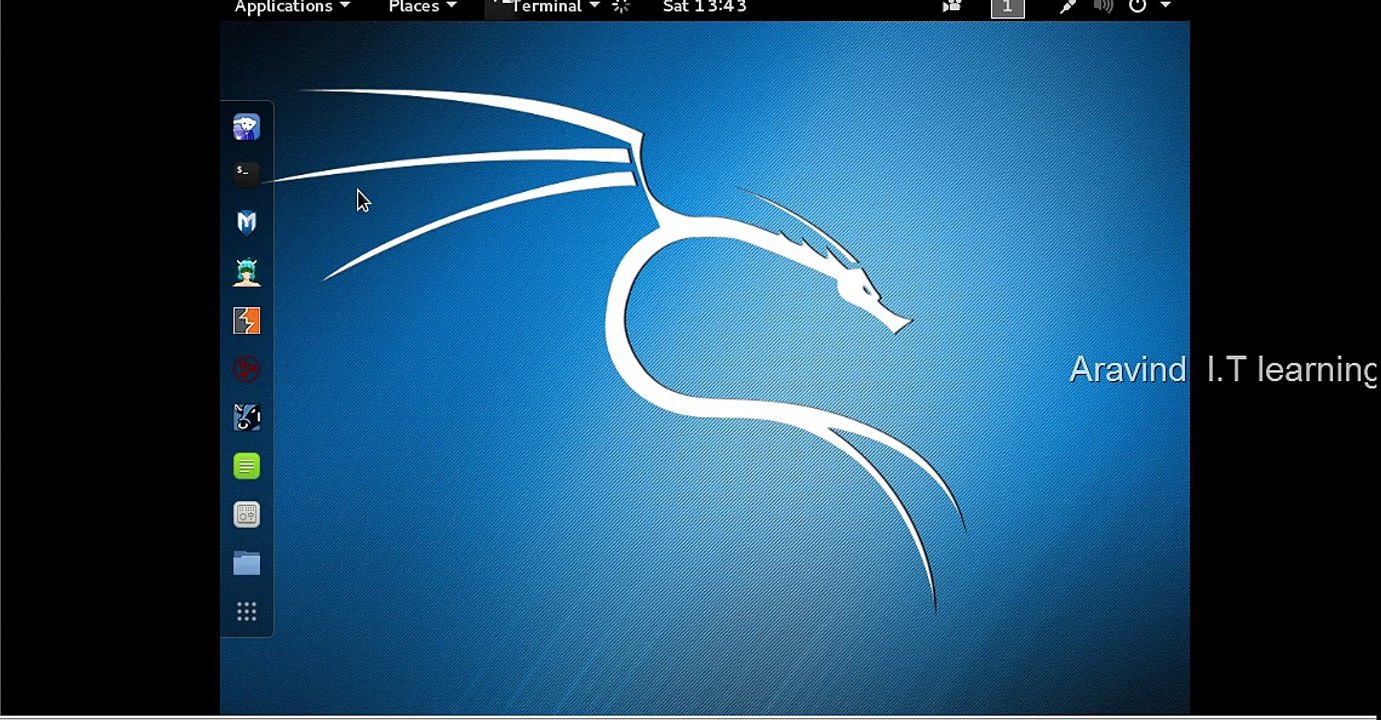Open Burp Suite from the dock
The height and width of the screenshot is (720, 1381).
(x=246, y=320)
